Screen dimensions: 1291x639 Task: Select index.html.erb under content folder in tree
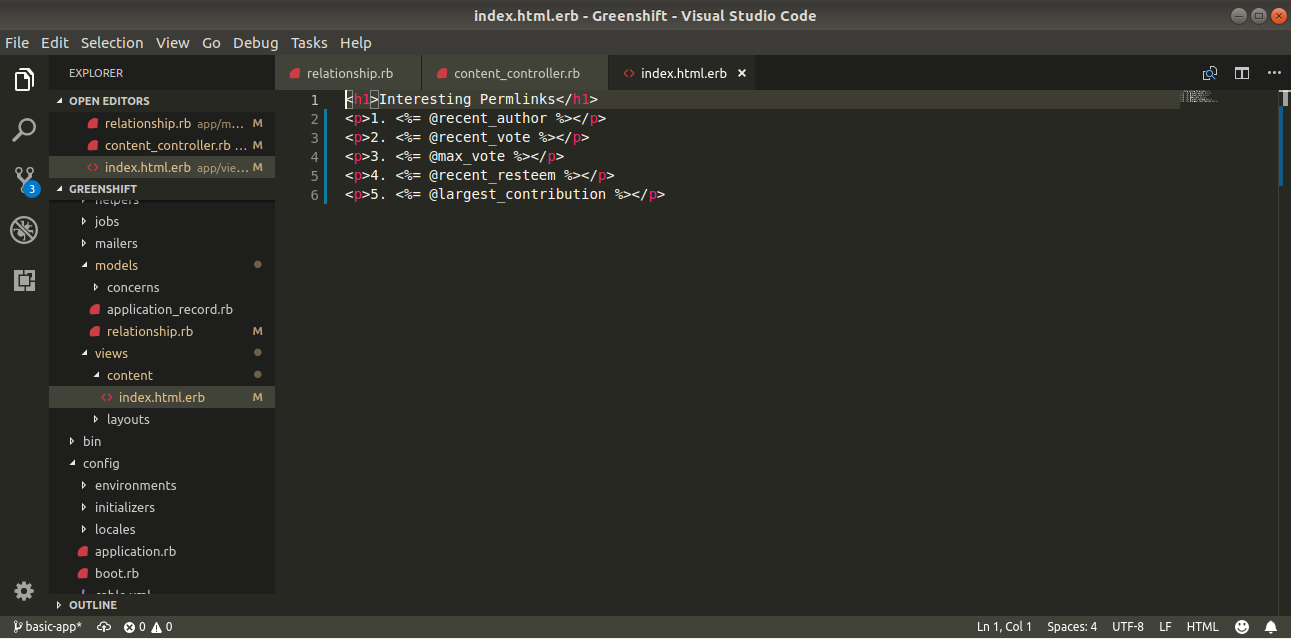pyautogui.click(x=162, y=397)
